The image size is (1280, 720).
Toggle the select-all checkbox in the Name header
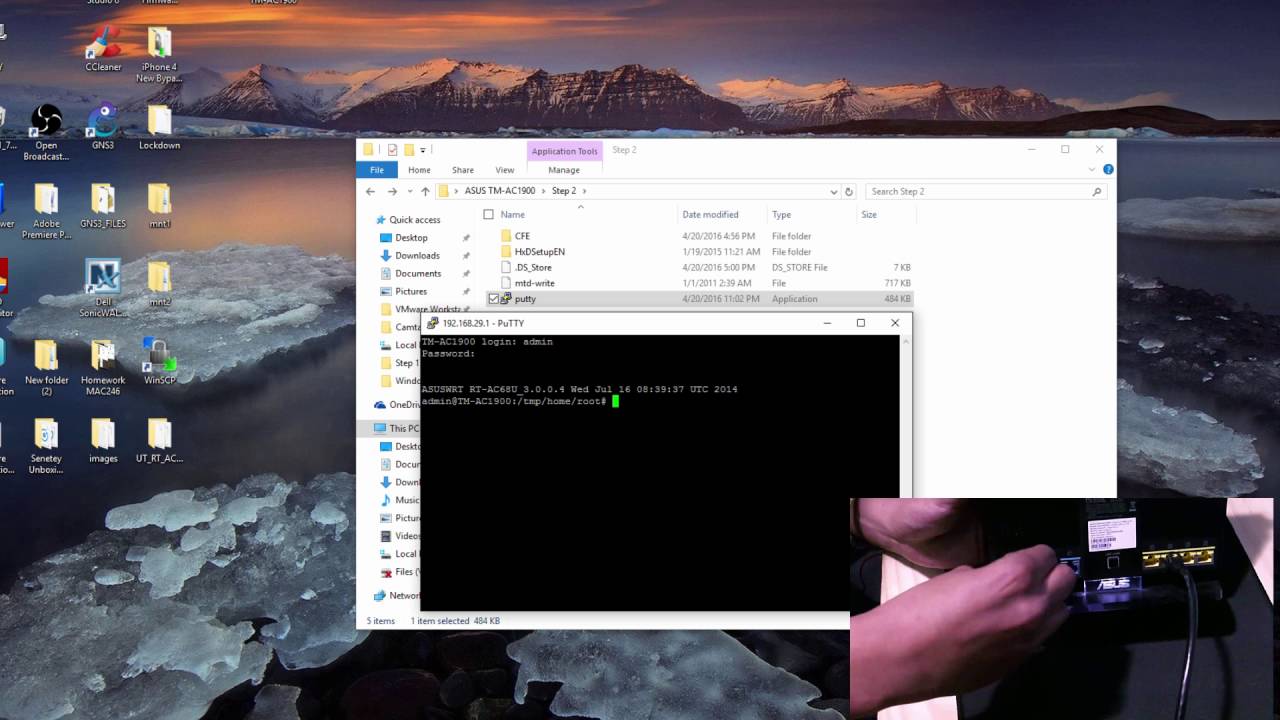coord(488,214)
